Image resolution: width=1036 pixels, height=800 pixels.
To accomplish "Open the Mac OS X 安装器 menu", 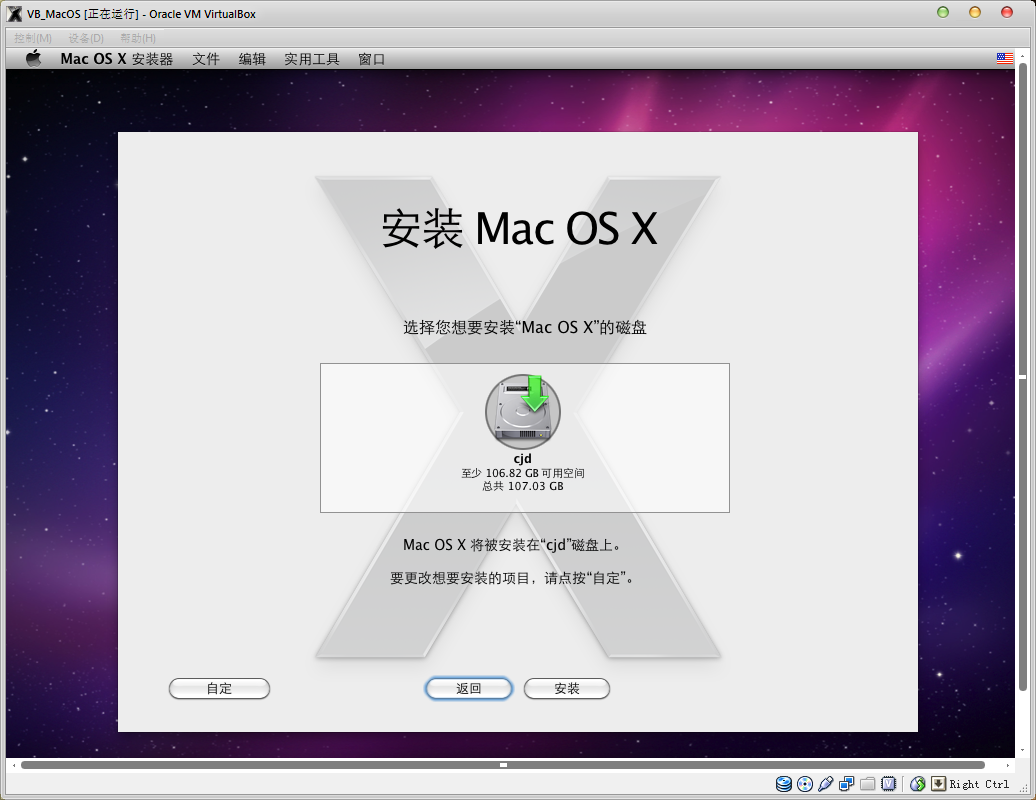I will (116, 59).
